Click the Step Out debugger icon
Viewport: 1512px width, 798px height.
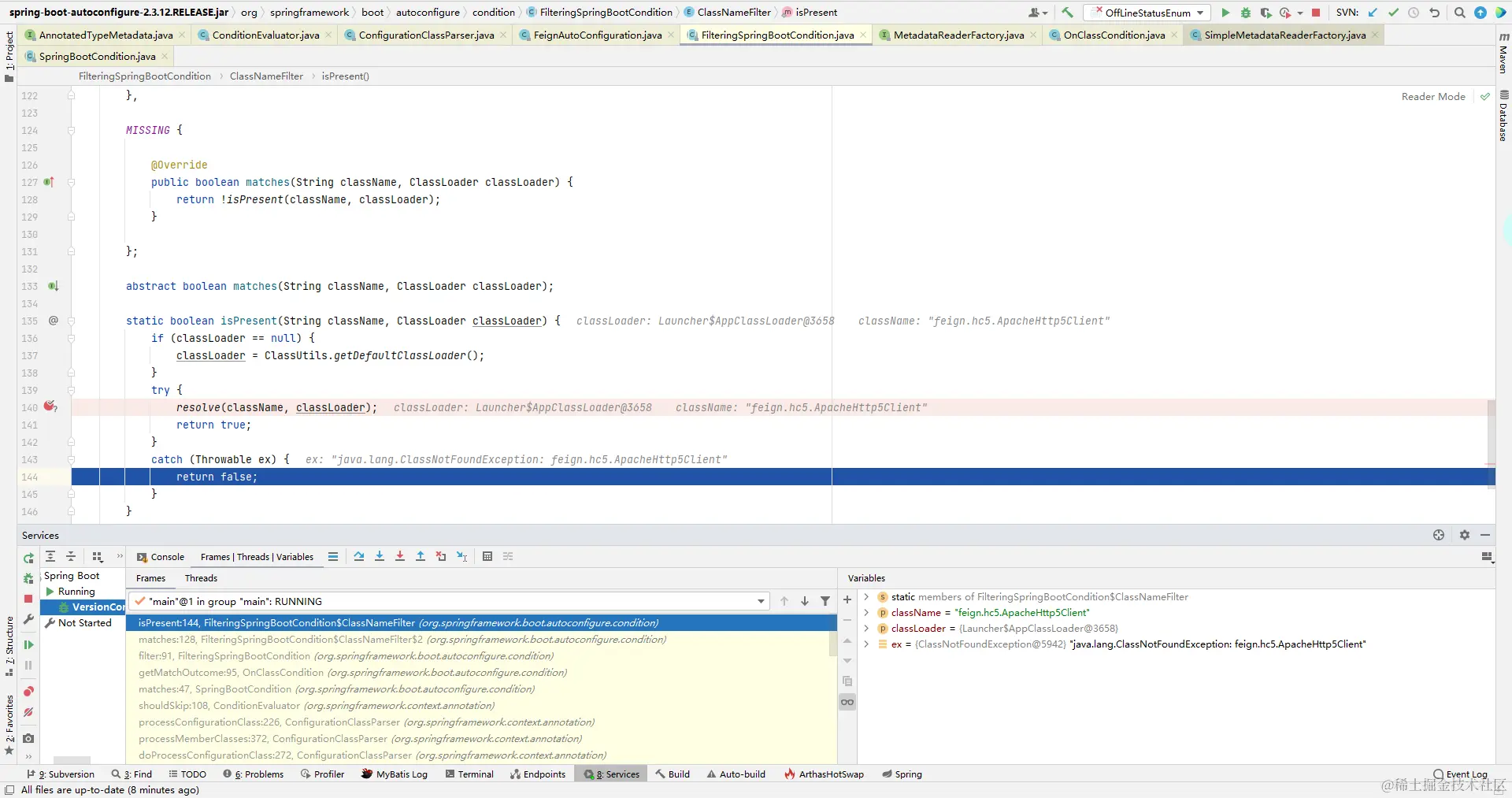421,556
